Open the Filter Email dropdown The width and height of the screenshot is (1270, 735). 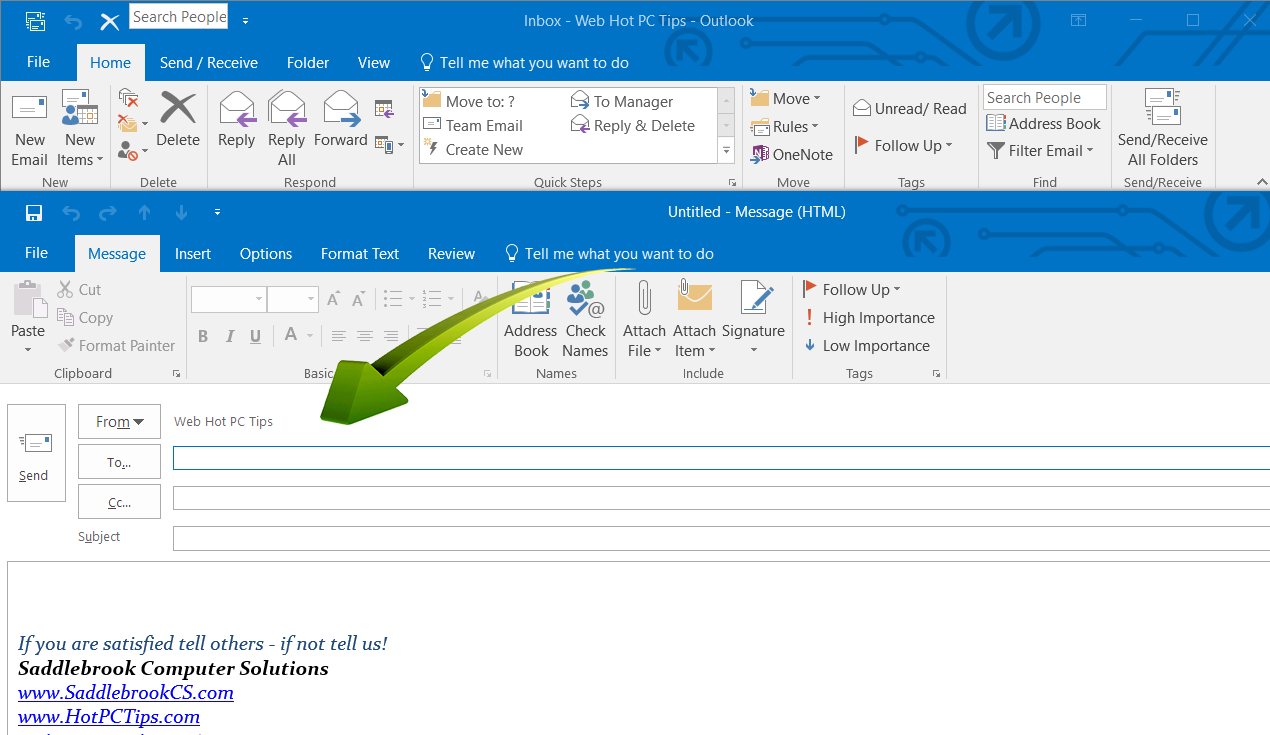(x=1040, y=150)
